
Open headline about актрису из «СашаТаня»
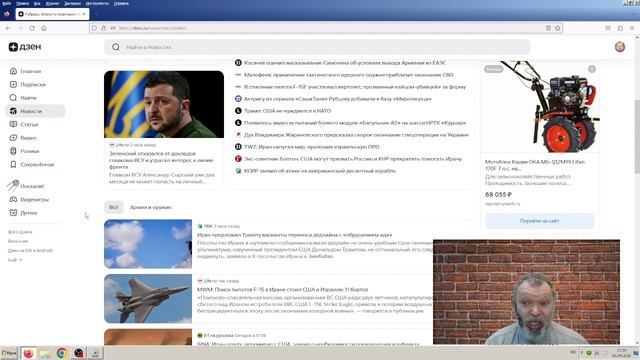coord(338,99)
